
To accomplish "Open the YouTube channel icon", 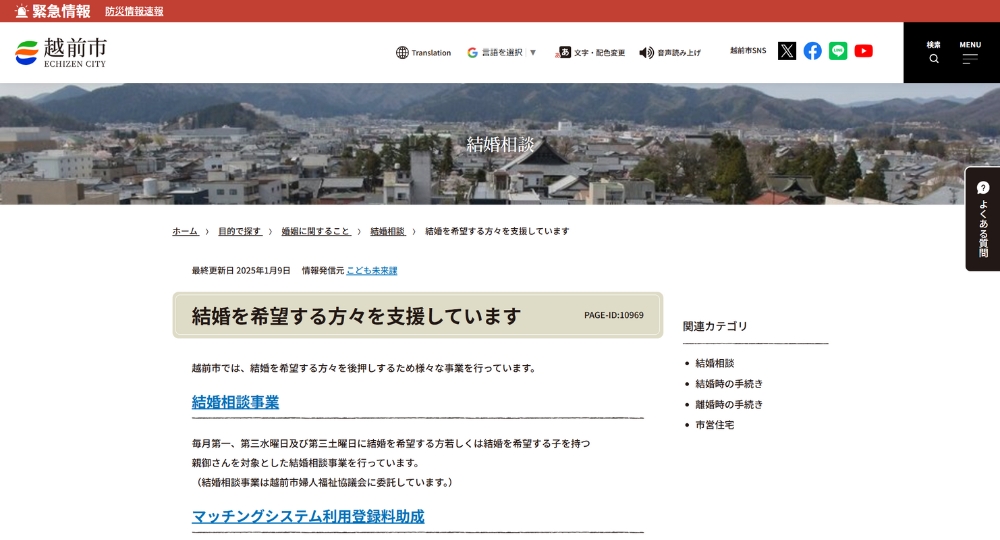I will 864,51.
